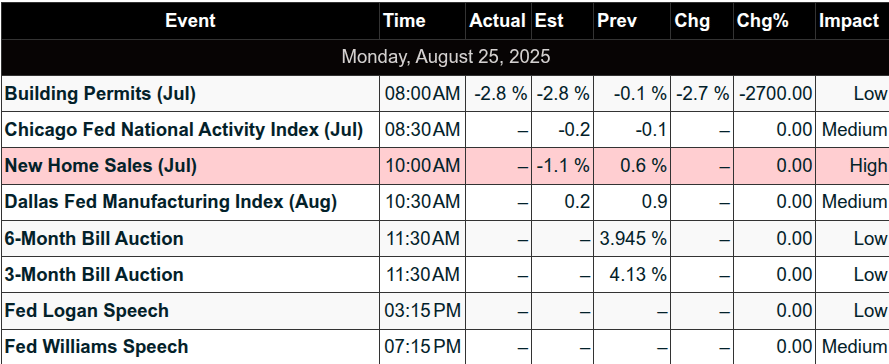This screenshot has width=889, height=364.
Task: Click the Monday, August 25, 2025 date row
Action: [x=445, y=57]
